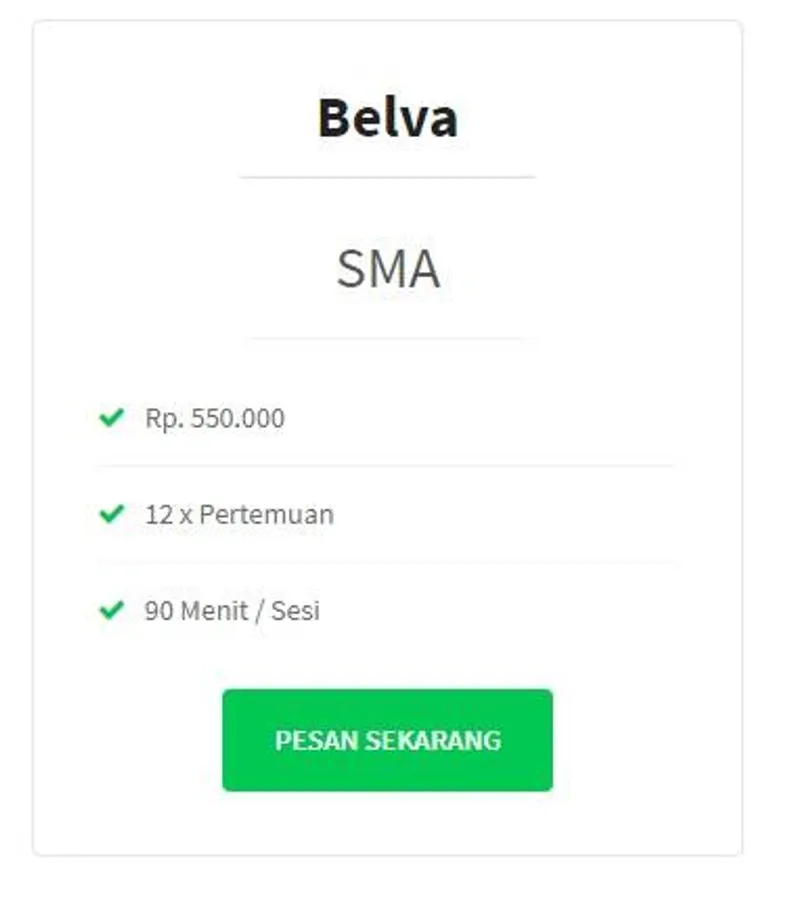Click the Rp. currency prefix in the price
The width and height of the screenshot is (789, 900).
click(164, 418)
